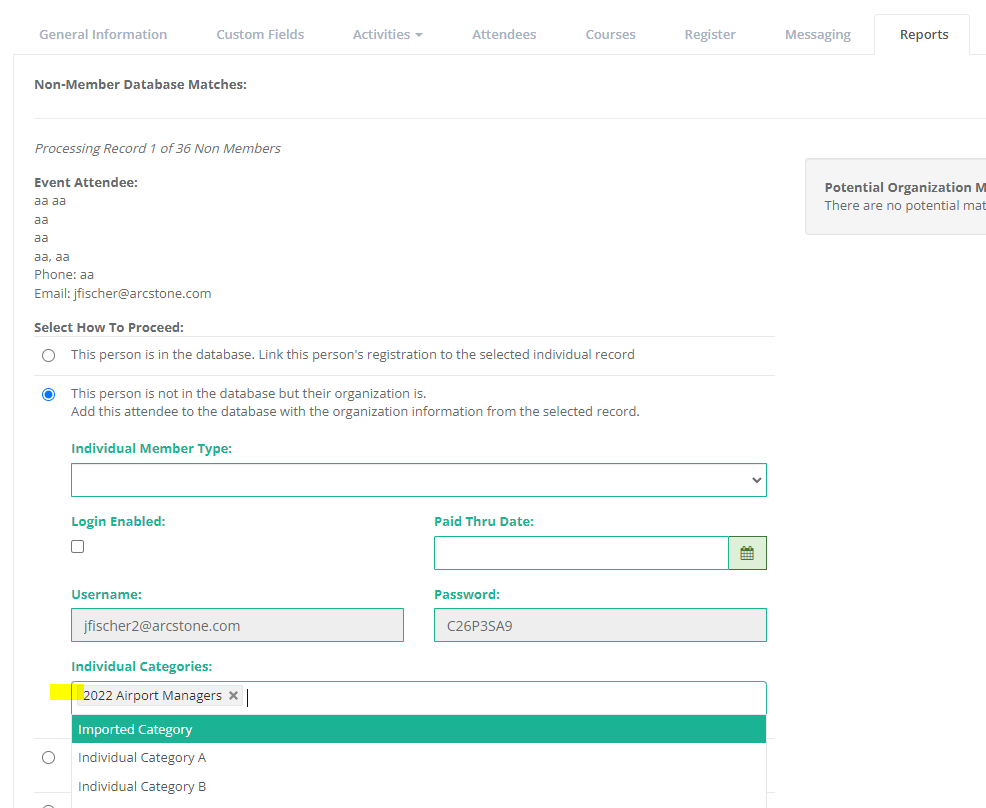Select 'This person is in the database' option
Viewport: 986px width, 808px height.
click(48, 356)
